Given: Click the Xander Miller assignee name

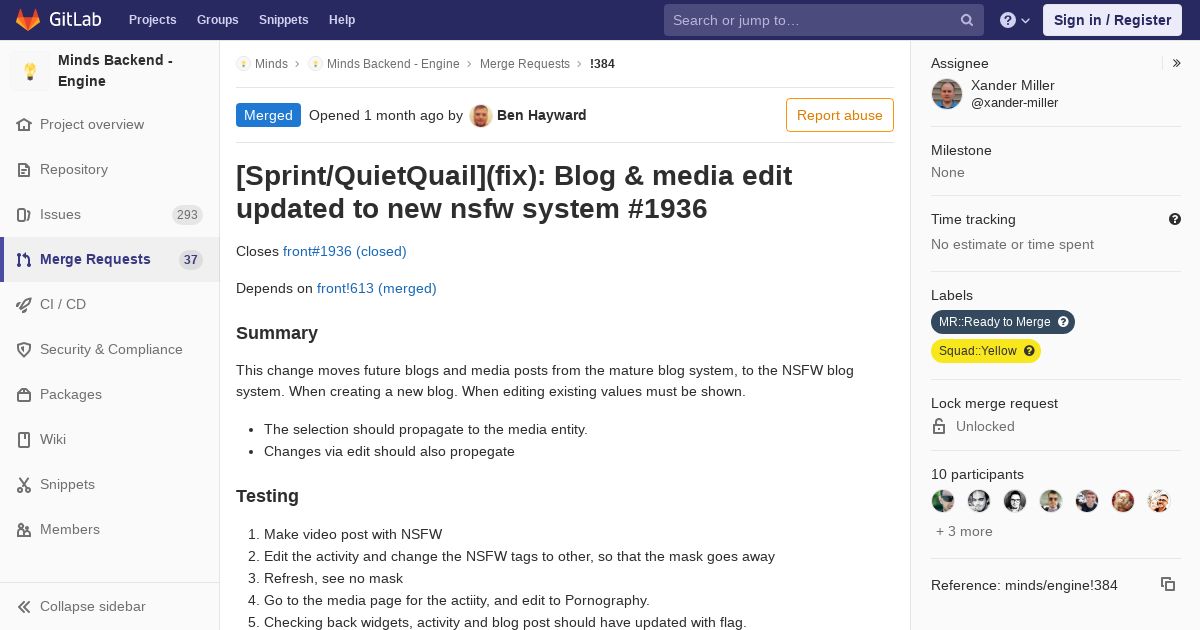Looking at the screenshot, I should (x=1013, y=85).
